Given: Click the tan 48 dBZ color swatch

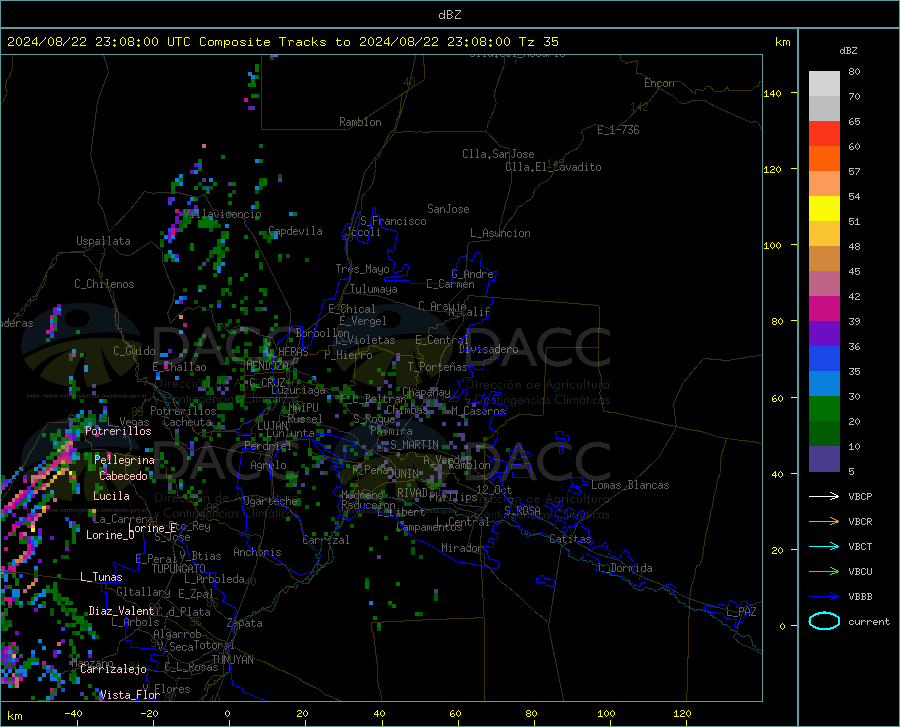Looking at the screenshot, I should [x=824, y=258].
